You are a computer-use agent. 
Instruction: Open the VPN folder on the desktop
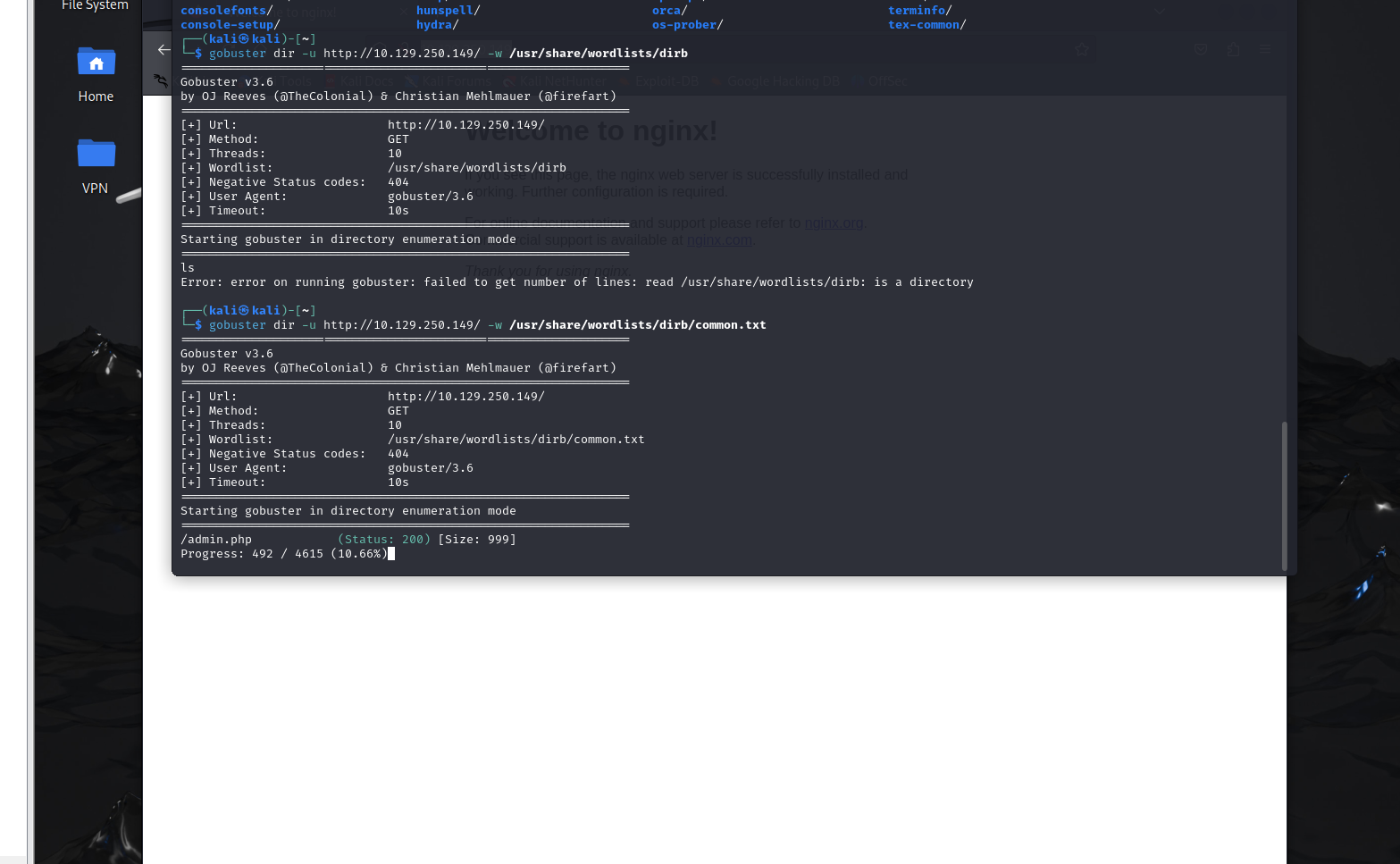point(96,166)
